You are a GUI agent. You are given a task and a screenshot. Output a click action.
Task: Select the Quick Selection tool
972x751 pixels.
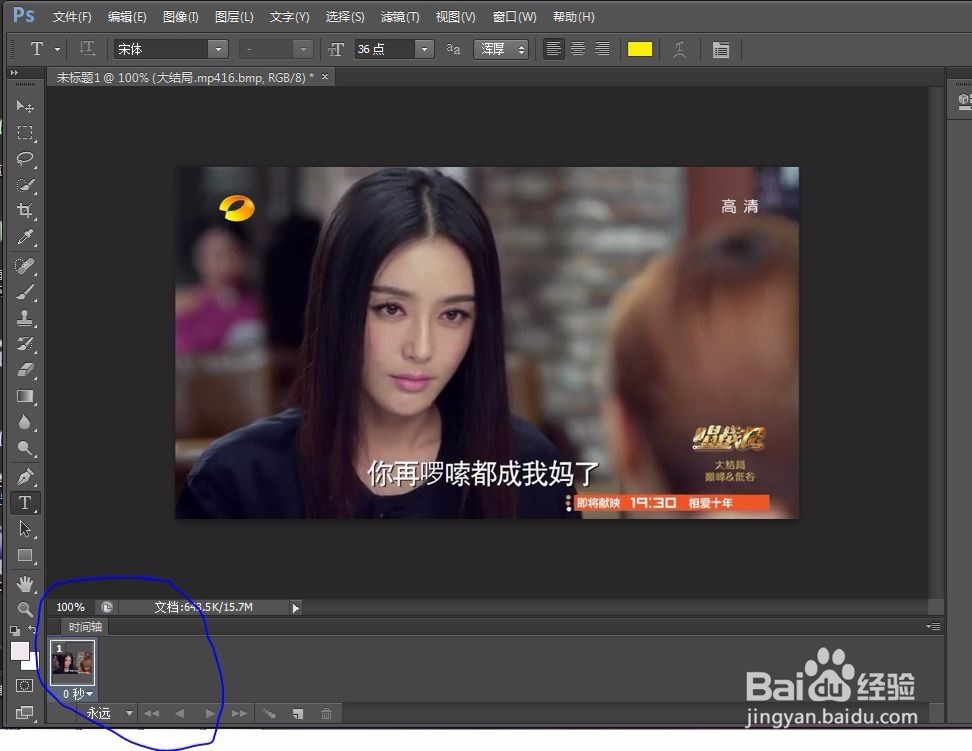(25, 185)
